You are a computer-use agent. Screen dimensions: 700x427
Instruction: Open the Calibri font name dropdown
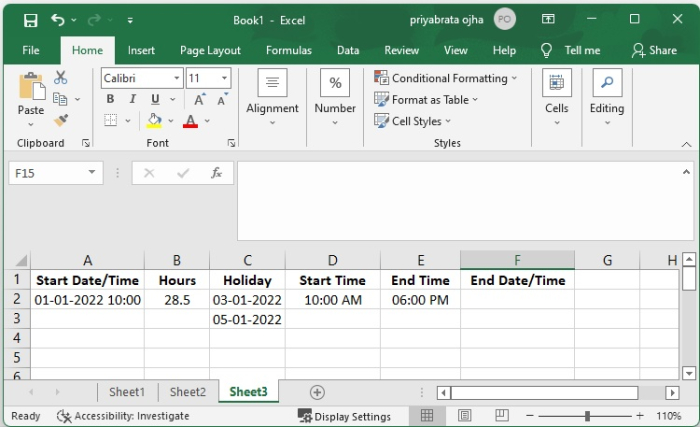[177, 78]
